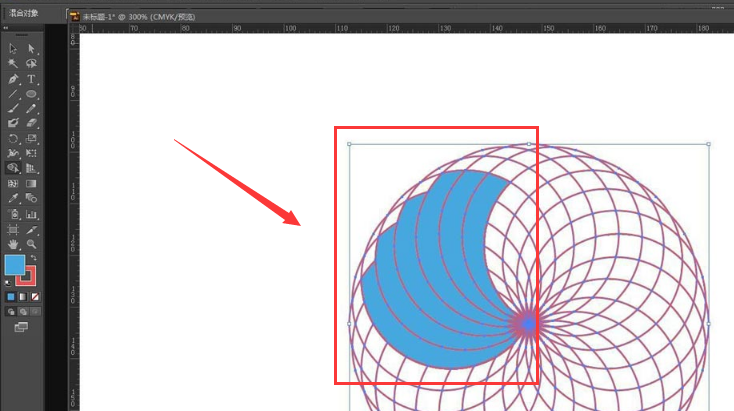734x411 pixels.
Task: Click the top-right selection bounding box handle
Action: [708, 144]
